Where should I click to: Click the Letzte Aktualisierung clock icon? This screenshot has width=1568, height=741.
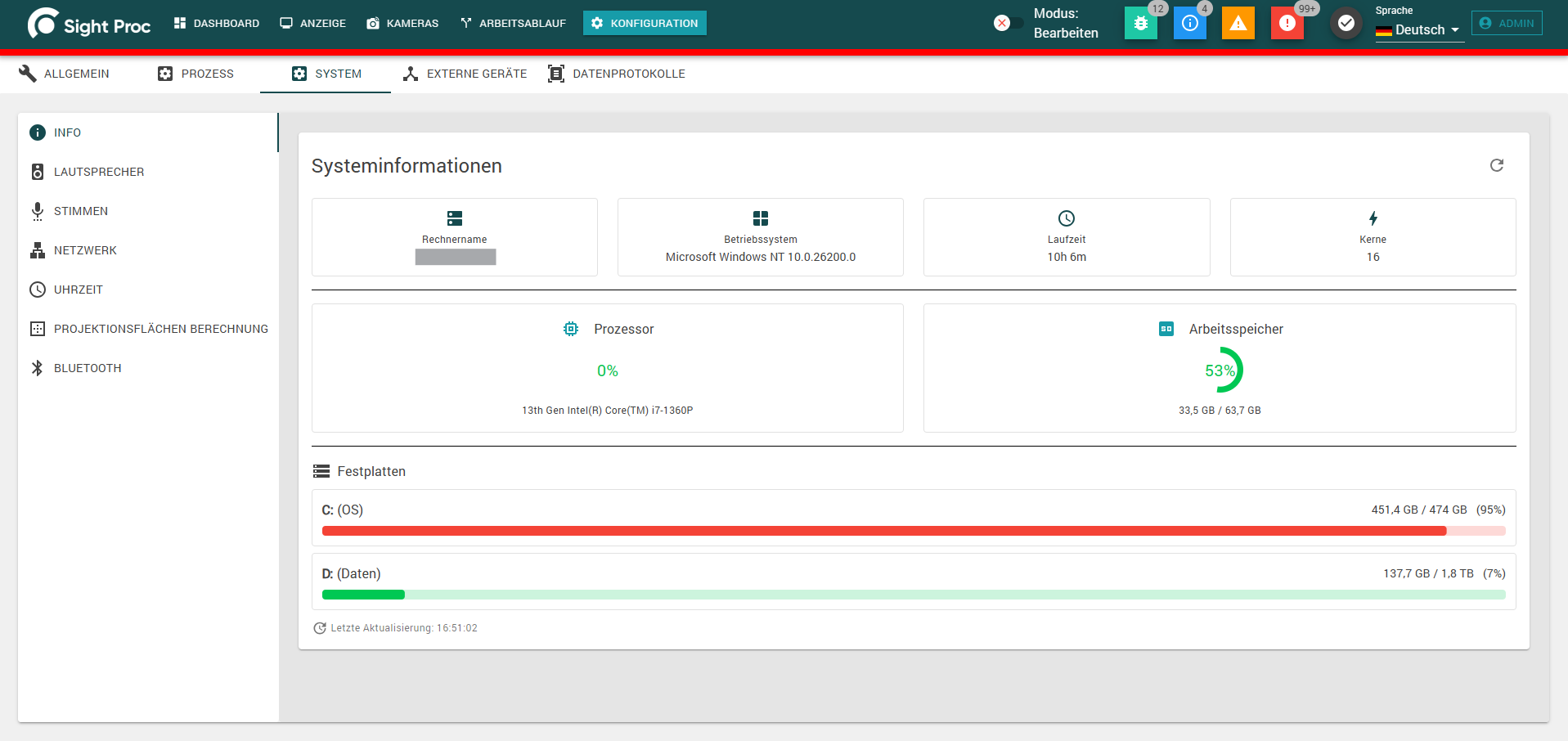point(320,628)
